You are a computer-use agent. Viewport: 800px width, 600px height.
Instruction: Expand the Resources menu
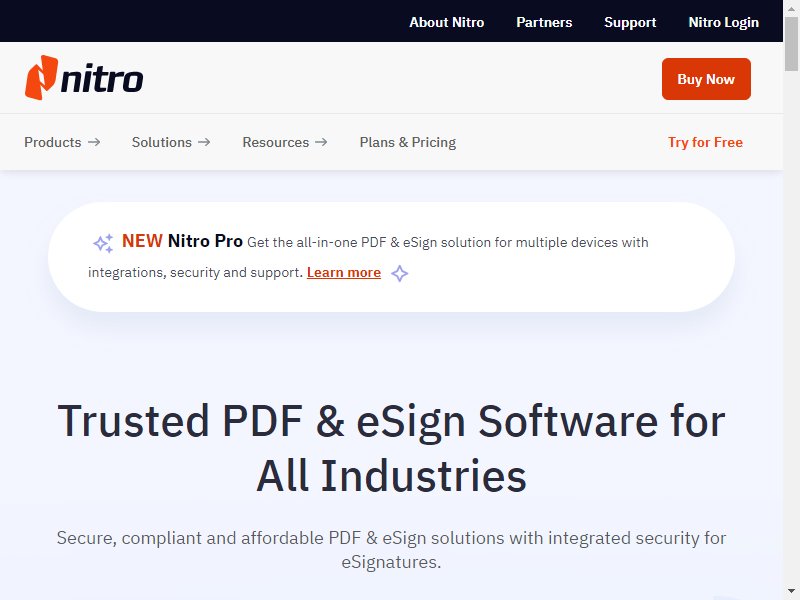click(285, 142)
